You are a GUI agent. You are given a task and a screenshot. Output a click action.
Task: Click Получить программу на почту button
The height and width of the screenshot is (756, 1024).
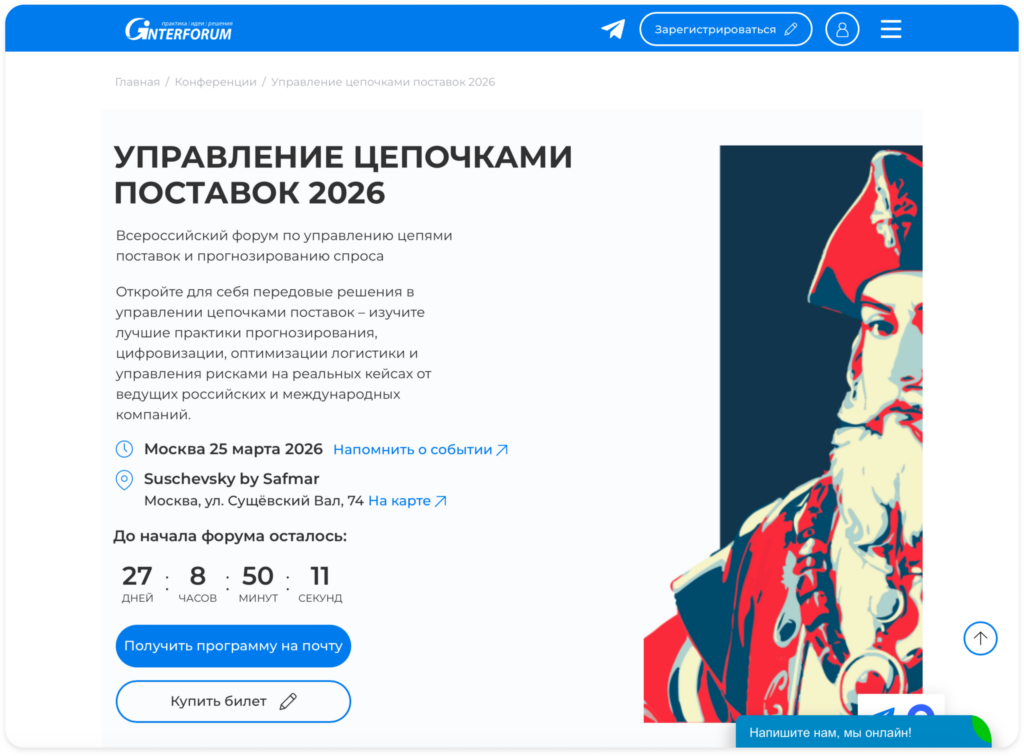[233, 646]
